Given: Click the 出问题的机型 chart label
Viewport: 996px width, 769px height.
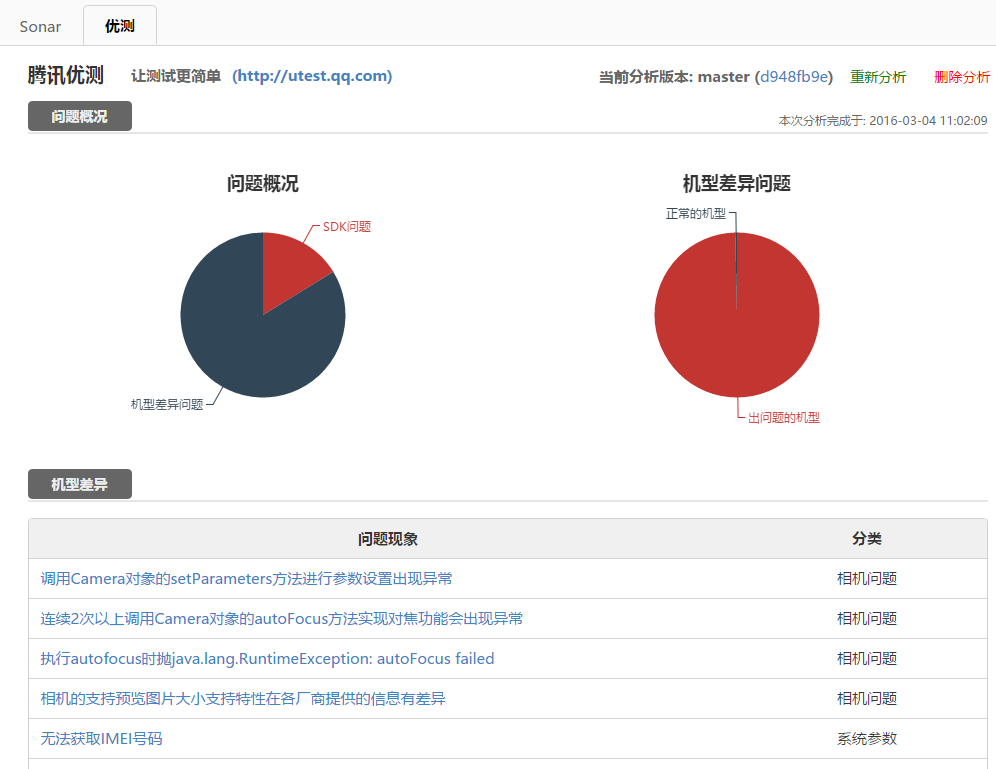Looking at the screenshot, I should coord(784,418).
